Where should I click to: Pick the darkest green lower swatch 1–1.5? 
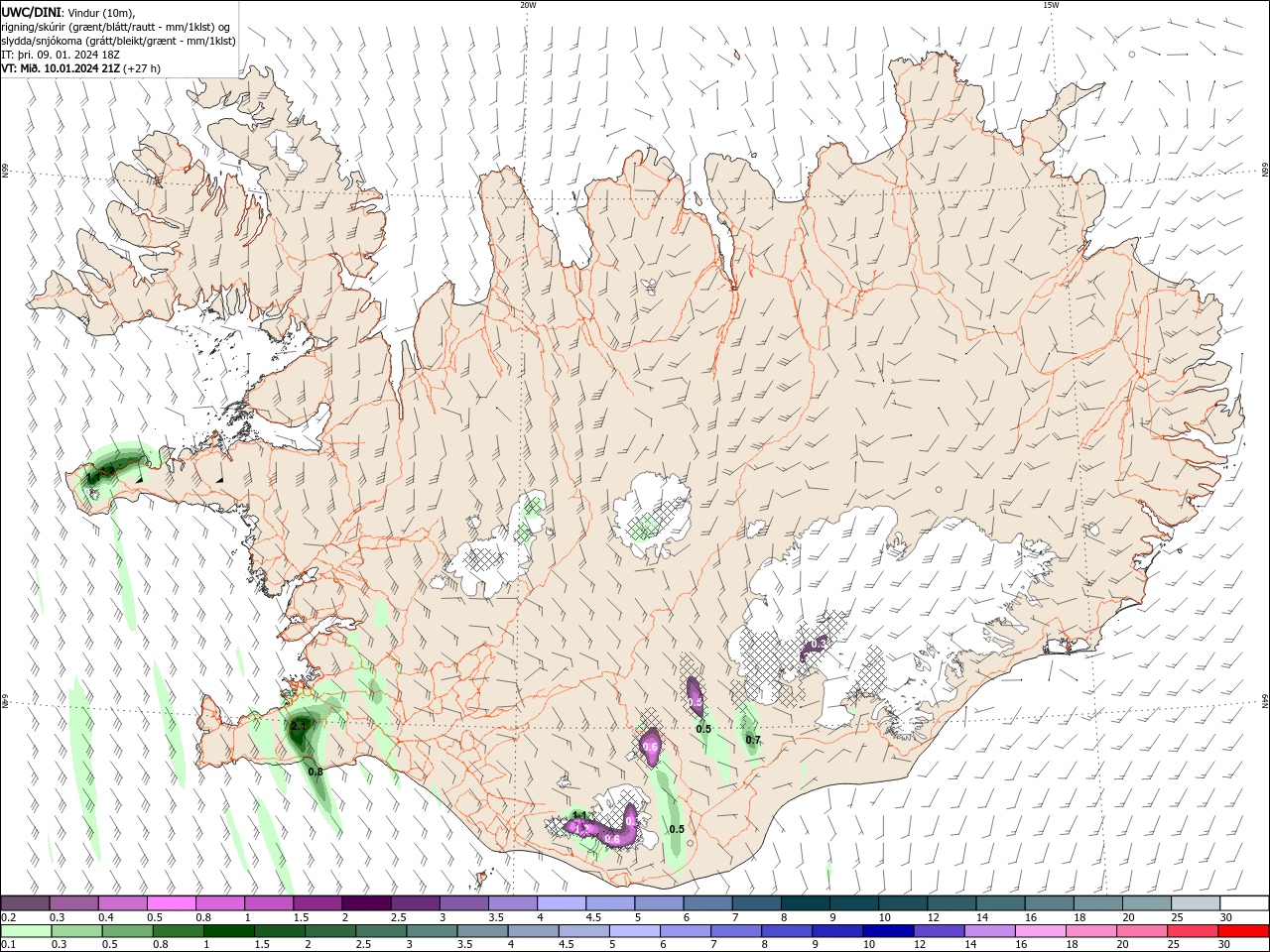click(x=229, y=931)
